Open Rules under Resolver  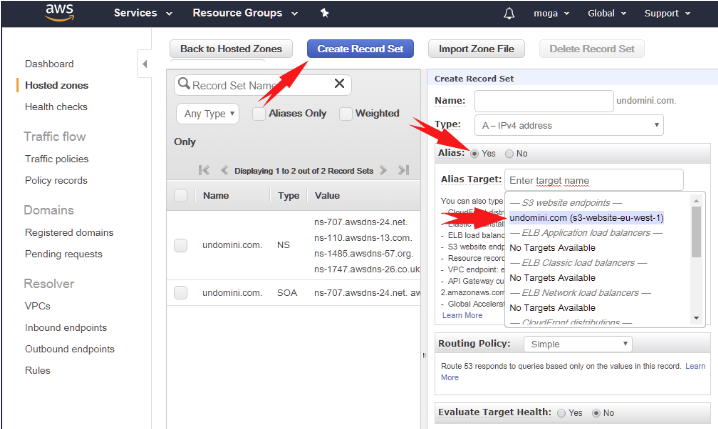38,370
